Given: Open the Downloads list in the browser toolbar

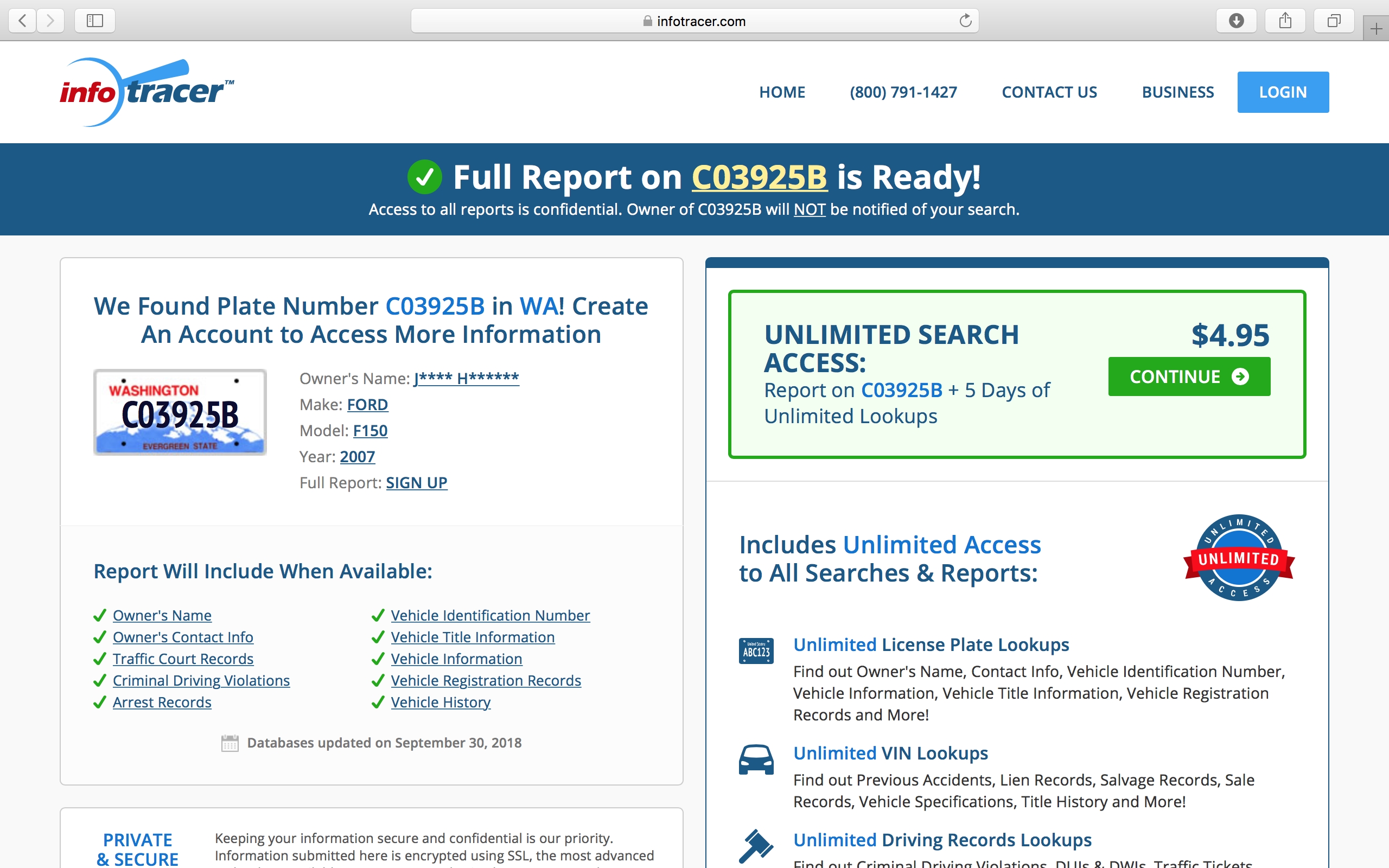Looking at the screenshot, I should [x=1237, y=21].
